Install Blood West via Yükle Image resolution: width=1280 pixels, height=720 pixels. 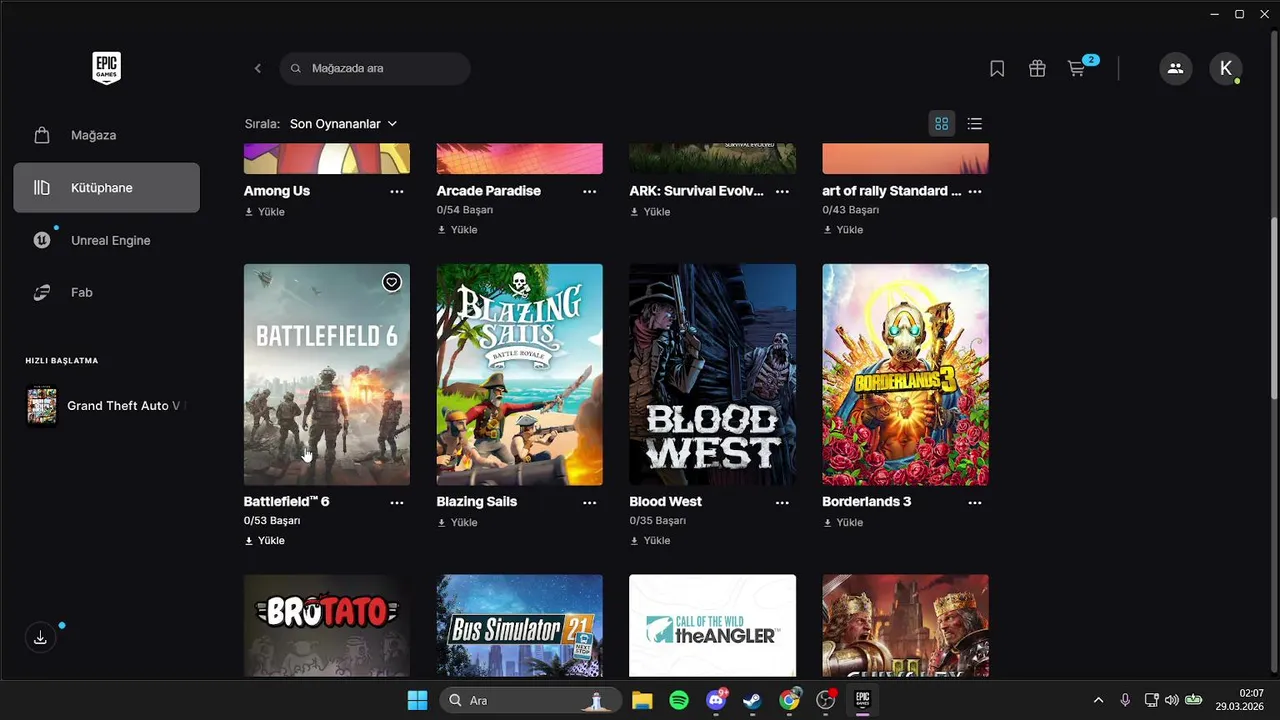pyautogui.click(x=650, y=541)
